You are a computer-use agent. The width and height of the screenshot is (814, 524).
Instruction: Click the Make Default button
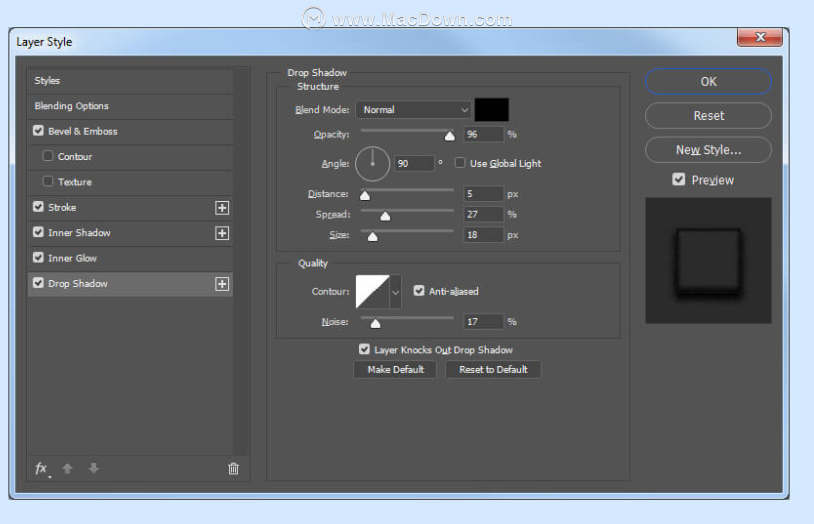[395, 370]
